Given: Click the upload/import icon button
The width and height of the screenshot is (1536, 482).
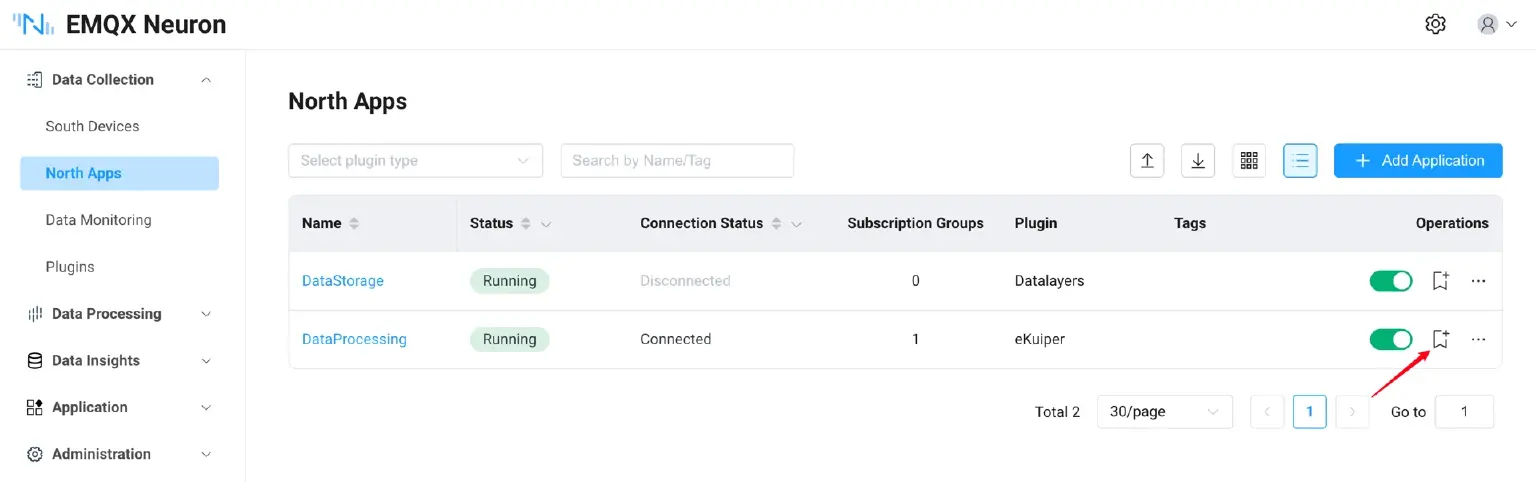Looking at the screenshot, I should click(1147, 160).
